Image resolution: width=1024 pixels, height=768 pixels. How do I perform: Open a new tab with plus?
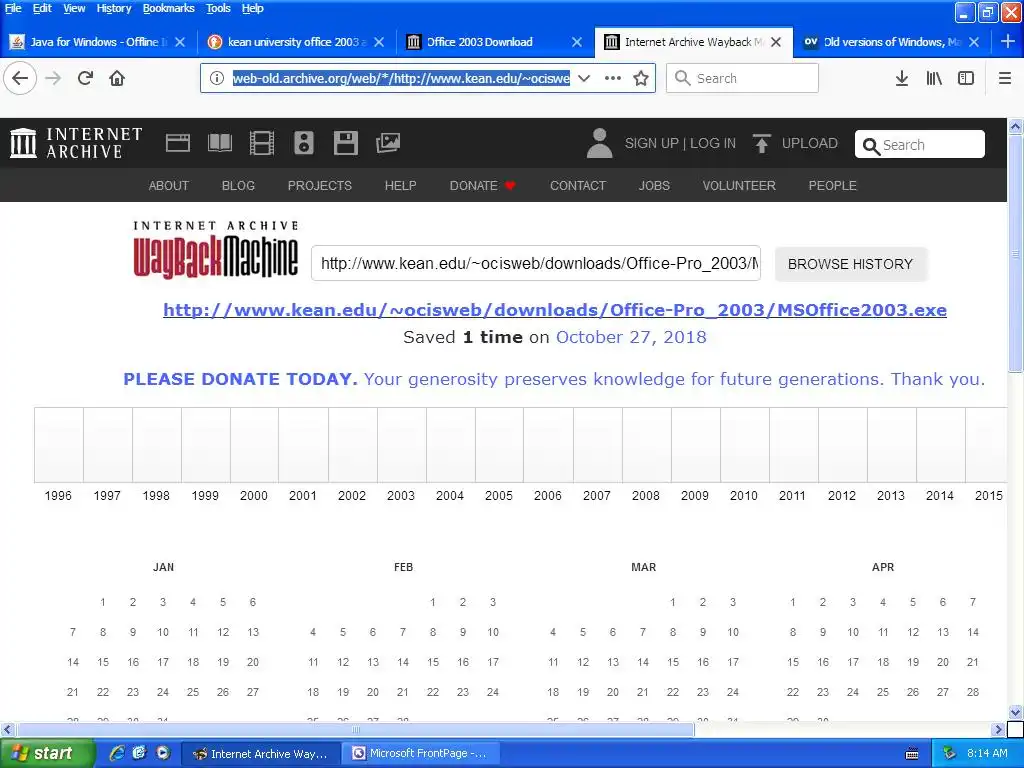(x=1008, y=42)
